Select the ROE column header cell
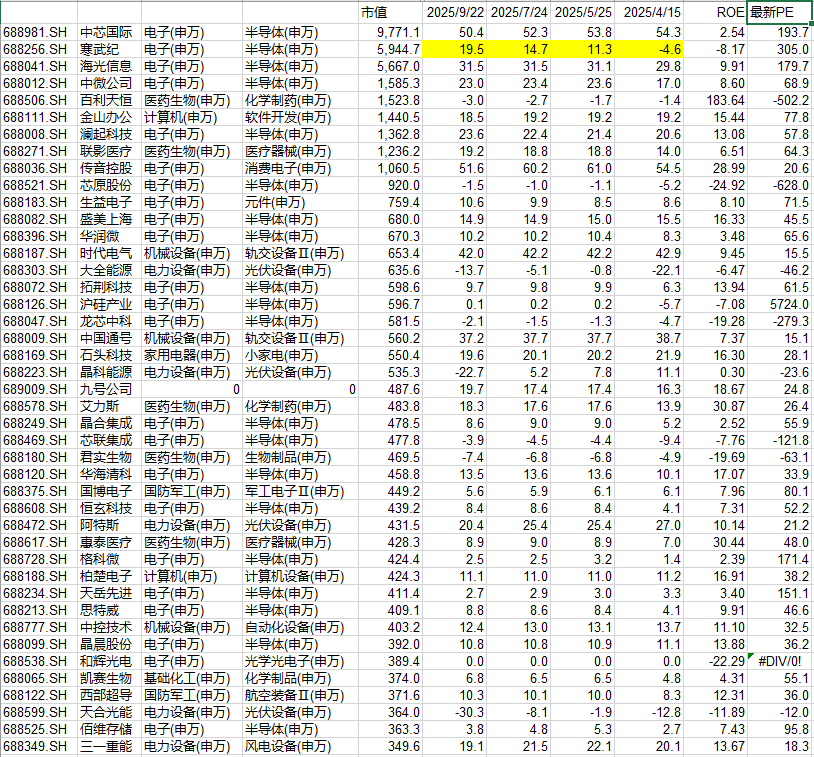Screen dimensions: 814x757 (x=715, y=12)
